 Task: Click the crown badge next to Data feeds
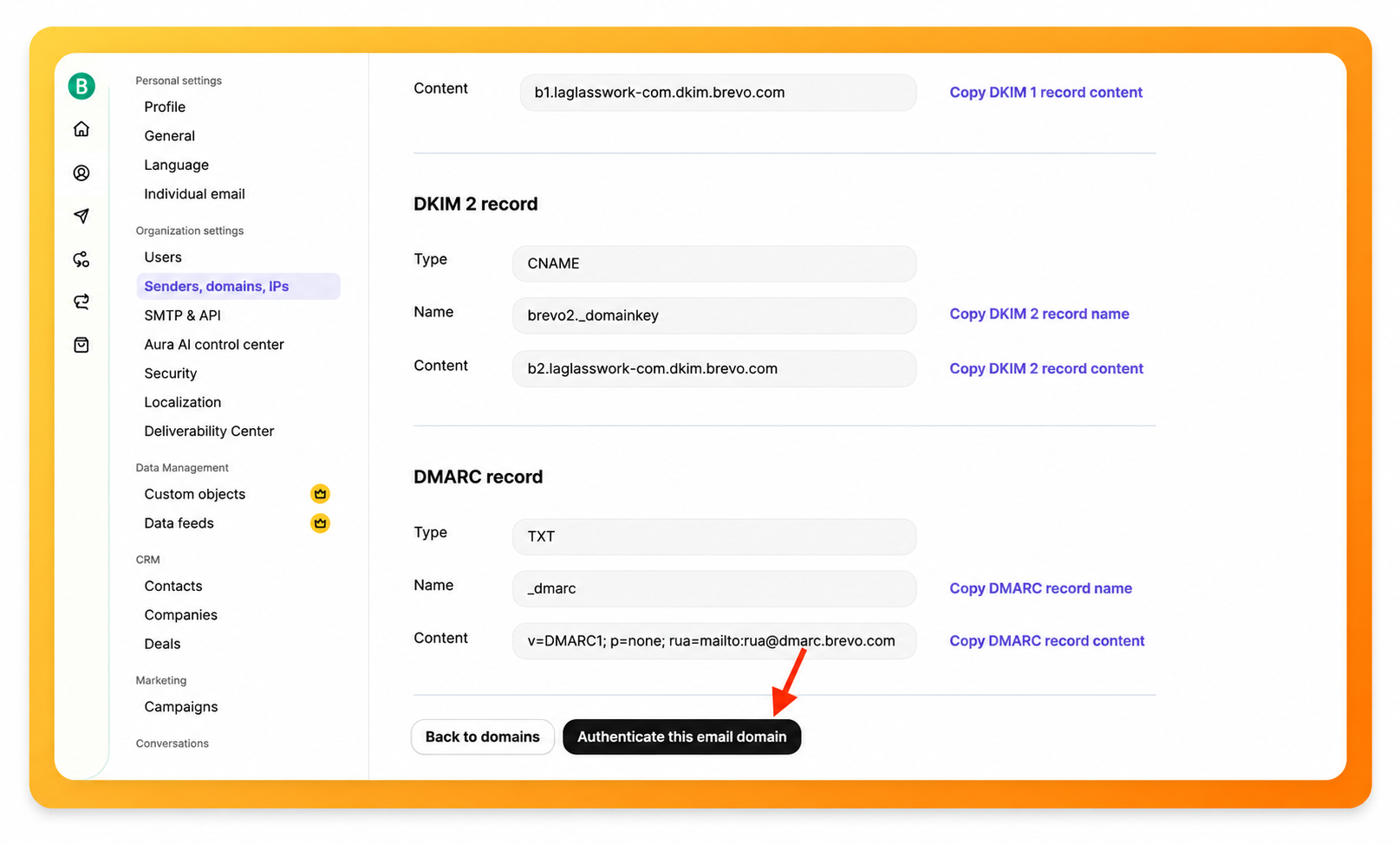(x=320, y=523)
